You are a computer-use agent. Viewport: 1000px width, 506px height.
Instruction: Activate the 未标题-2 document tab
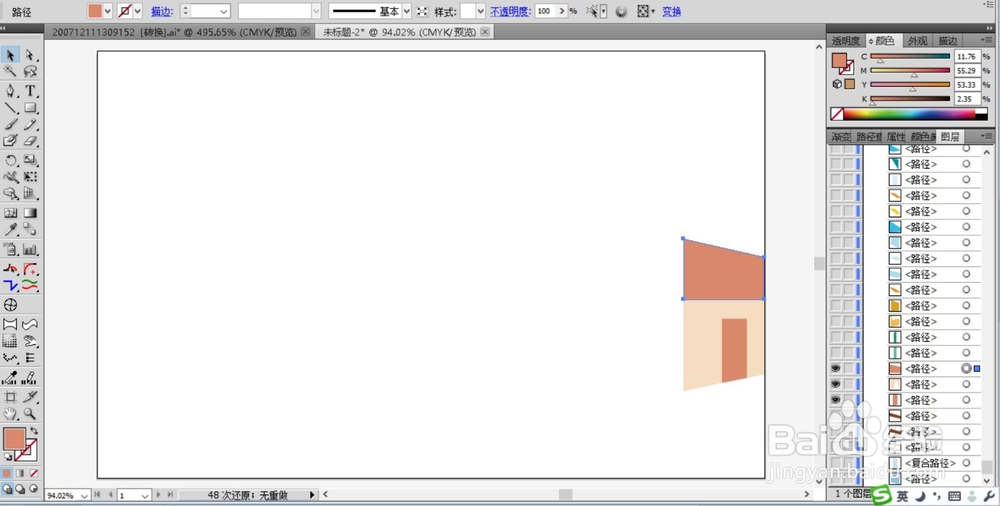(x=404, y=32)
